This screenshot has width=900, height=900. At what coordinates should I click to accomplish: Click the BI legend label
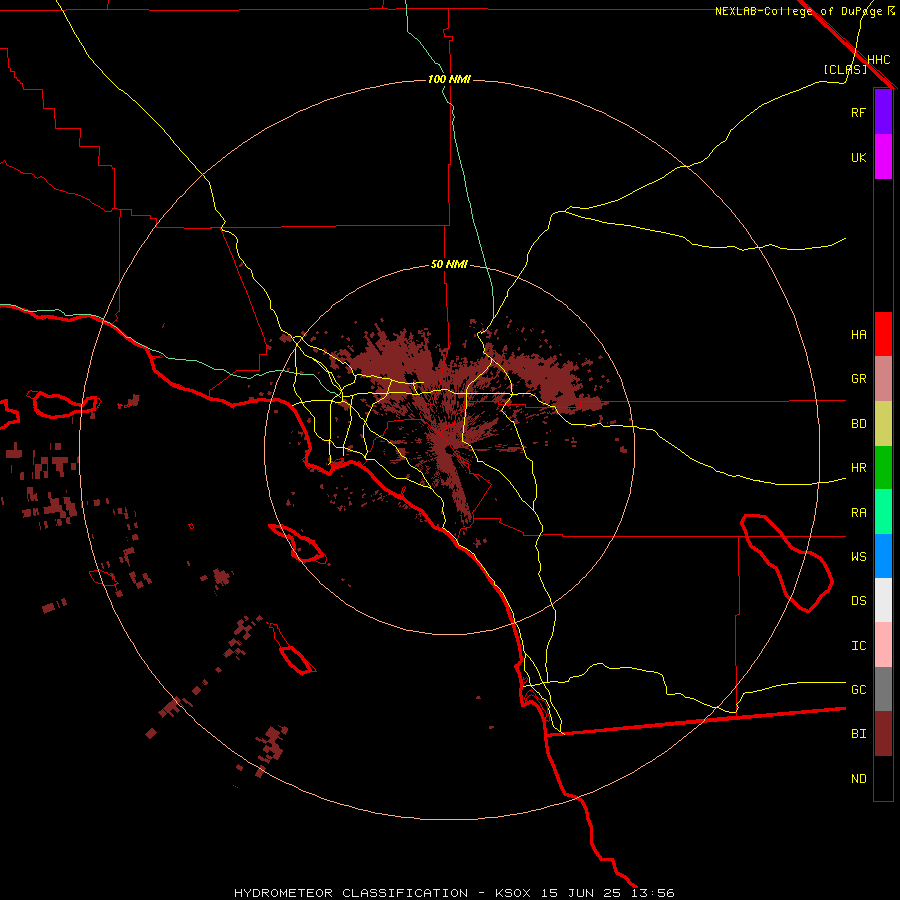pos(858,734)
